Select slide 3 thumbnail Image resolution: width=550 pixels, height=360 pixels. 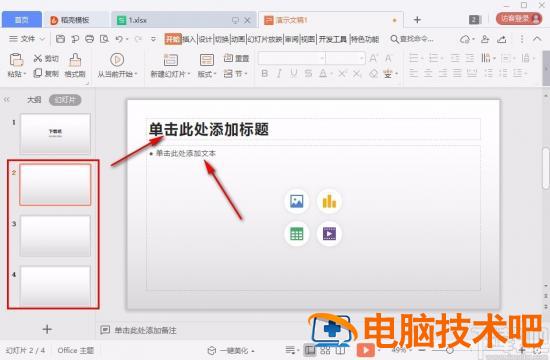tap(55, 235)
